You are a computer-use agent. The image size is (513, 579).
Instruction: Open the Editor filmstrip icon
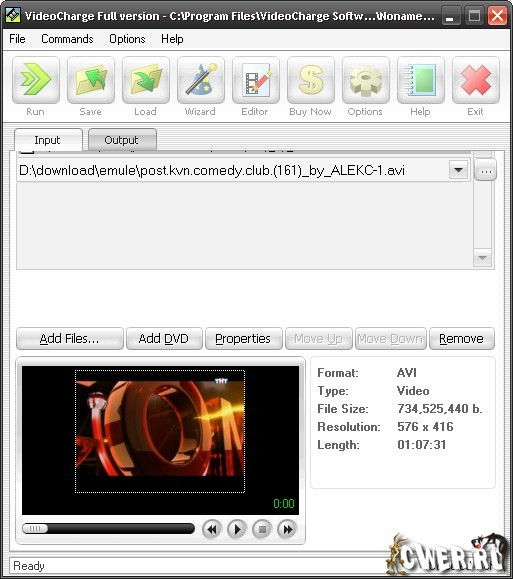(256, 80)
